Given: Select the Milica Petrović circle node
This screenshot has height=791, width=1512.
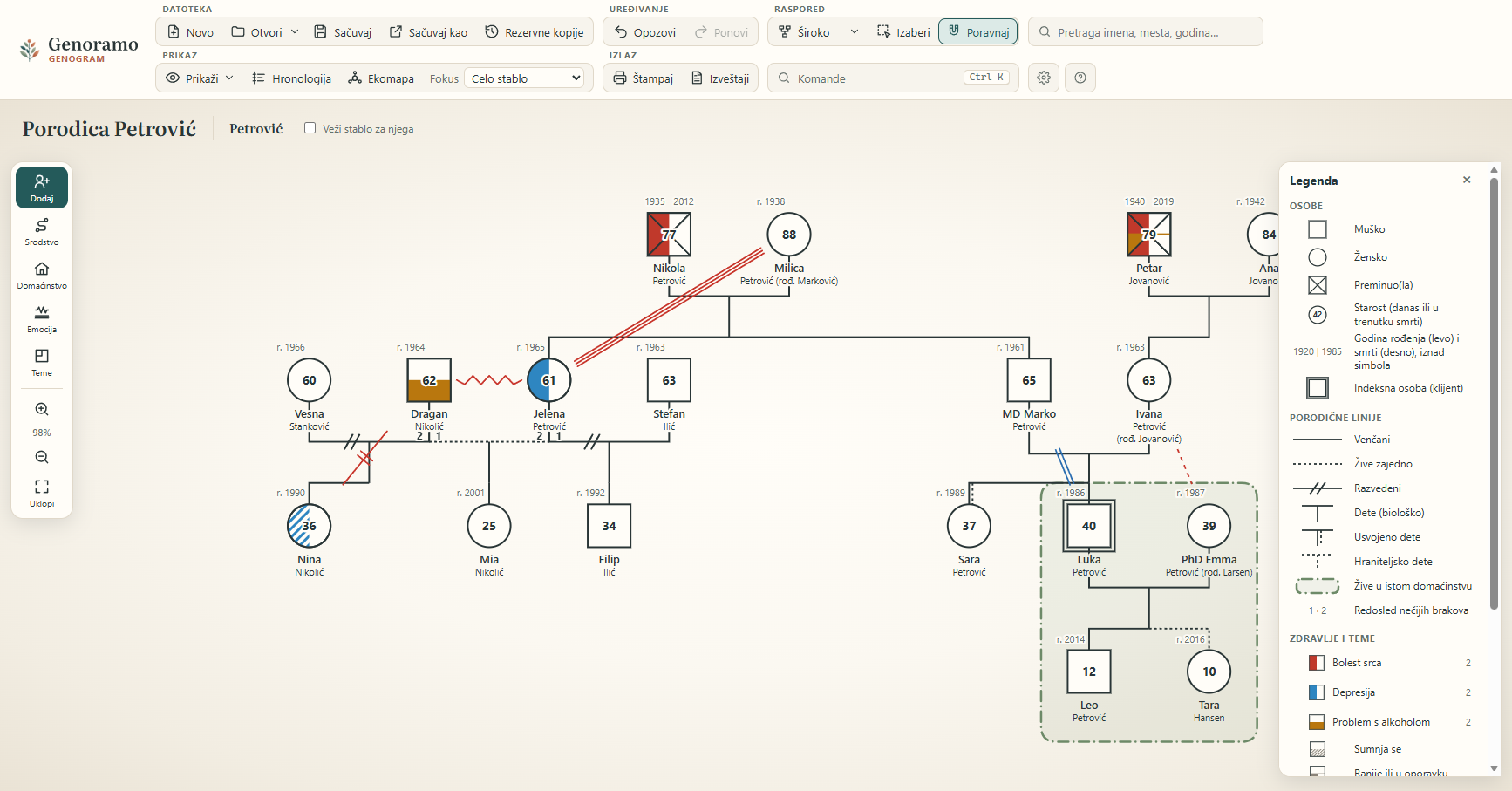Looking at the screenshot, I should pyautogui.click(x=789, y=235).
